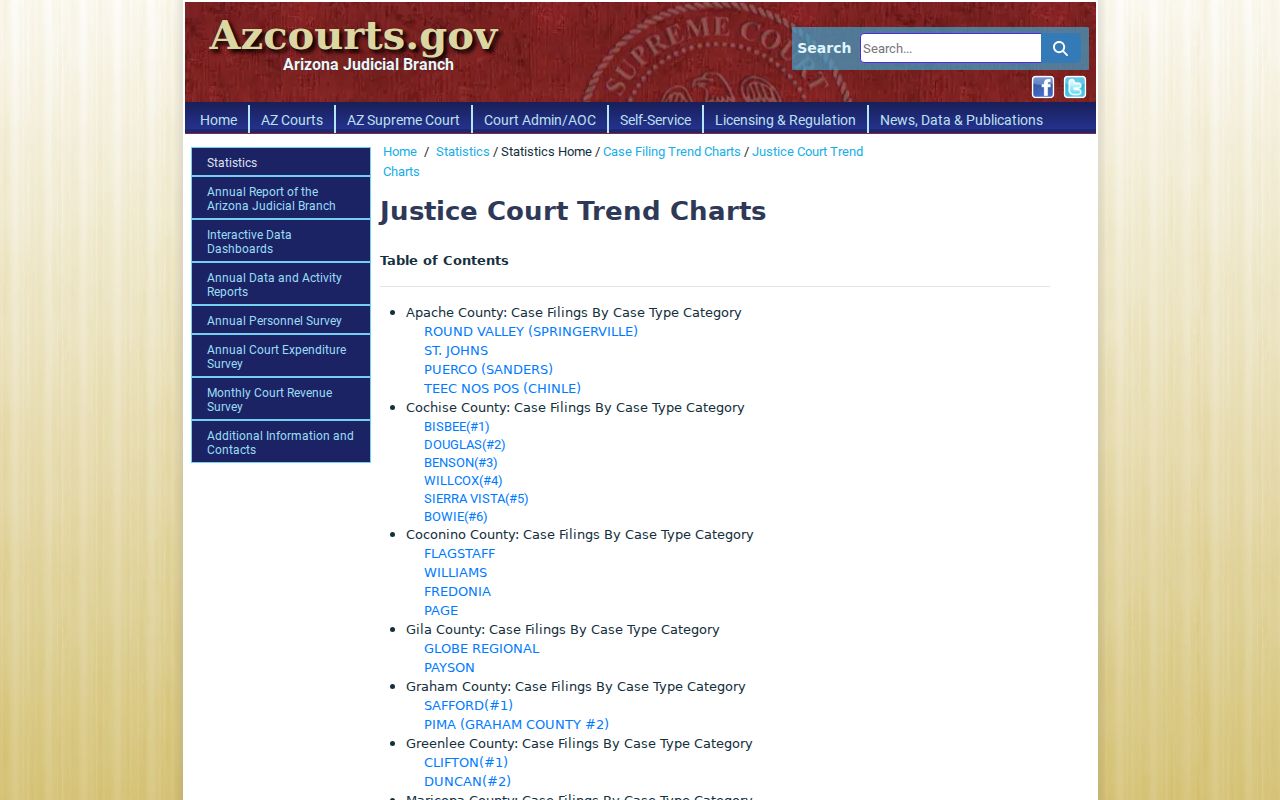The image size is (1280, 800).
Task: Open the Twitter page icon
Action: [x=1075, y=87]
